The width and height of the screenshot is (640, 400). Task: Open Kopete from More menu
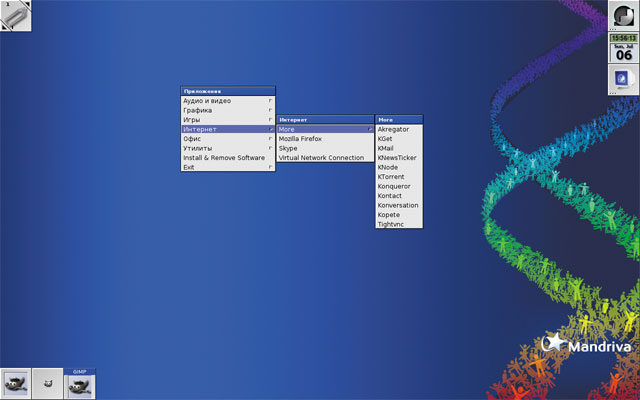399,215
